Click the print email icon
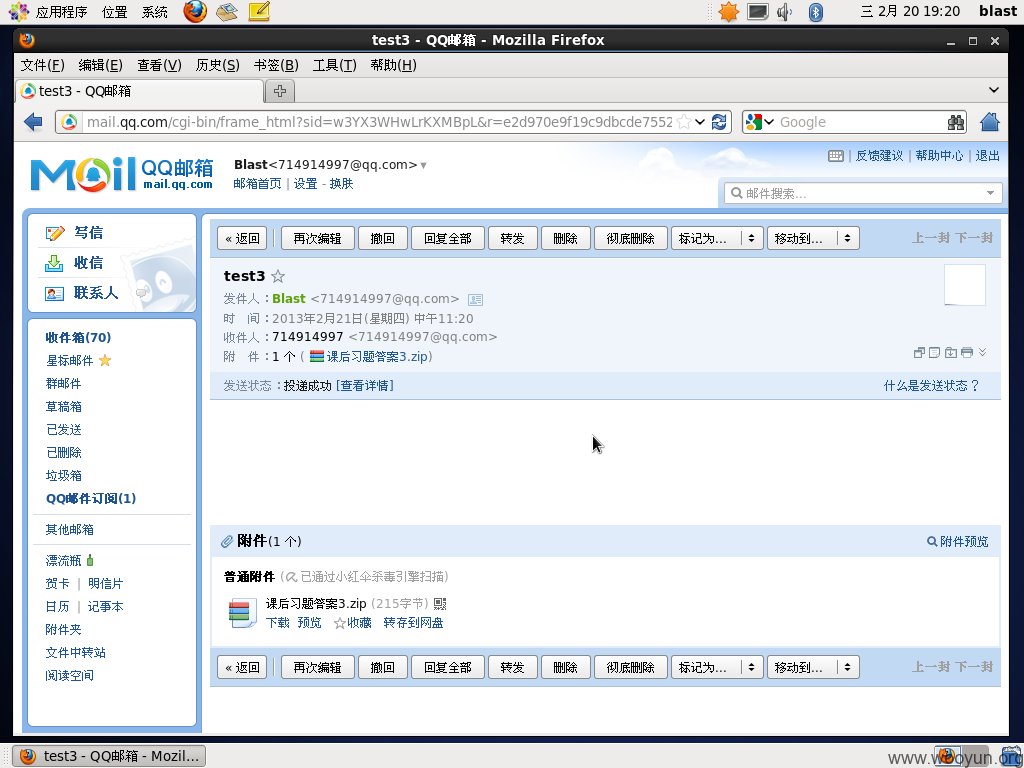The width and height of the screenshot is (1024, 768). [967, 353]
